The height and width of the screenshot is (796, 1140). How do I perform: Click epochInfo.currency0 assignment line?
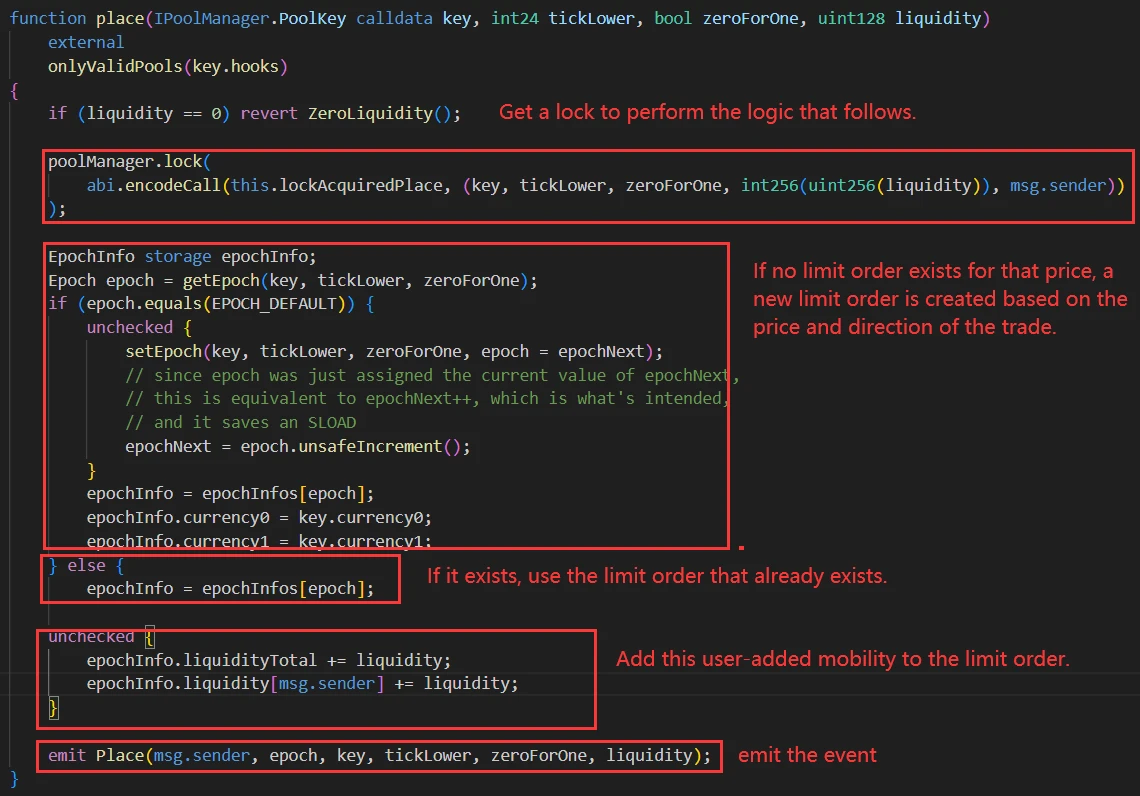click(258, 517)
